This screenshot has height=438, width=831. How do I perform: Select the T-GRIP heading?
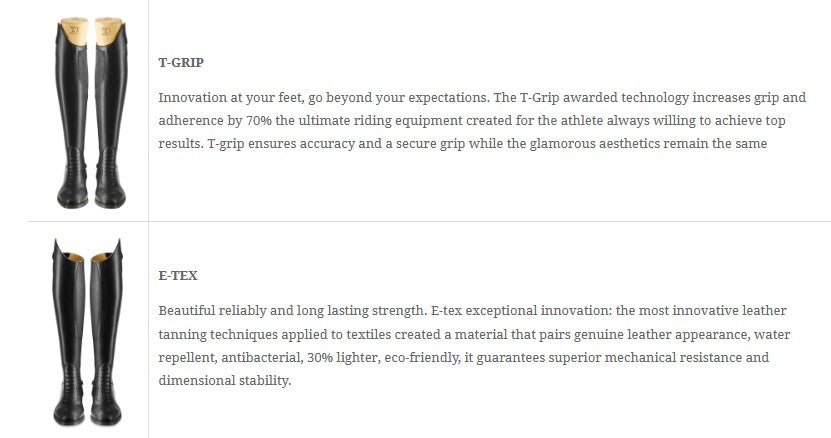(181, 62)
